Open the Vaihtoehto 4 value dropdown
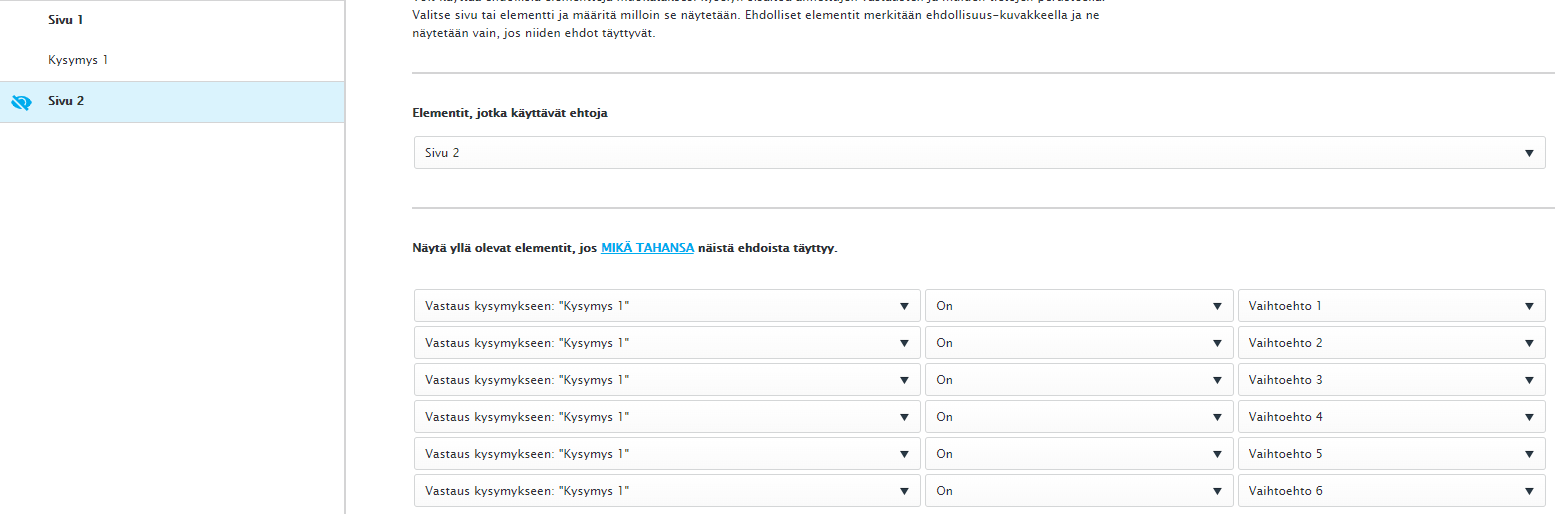The width and height of the screenshot is (1555, 514). coord(1391,417)
